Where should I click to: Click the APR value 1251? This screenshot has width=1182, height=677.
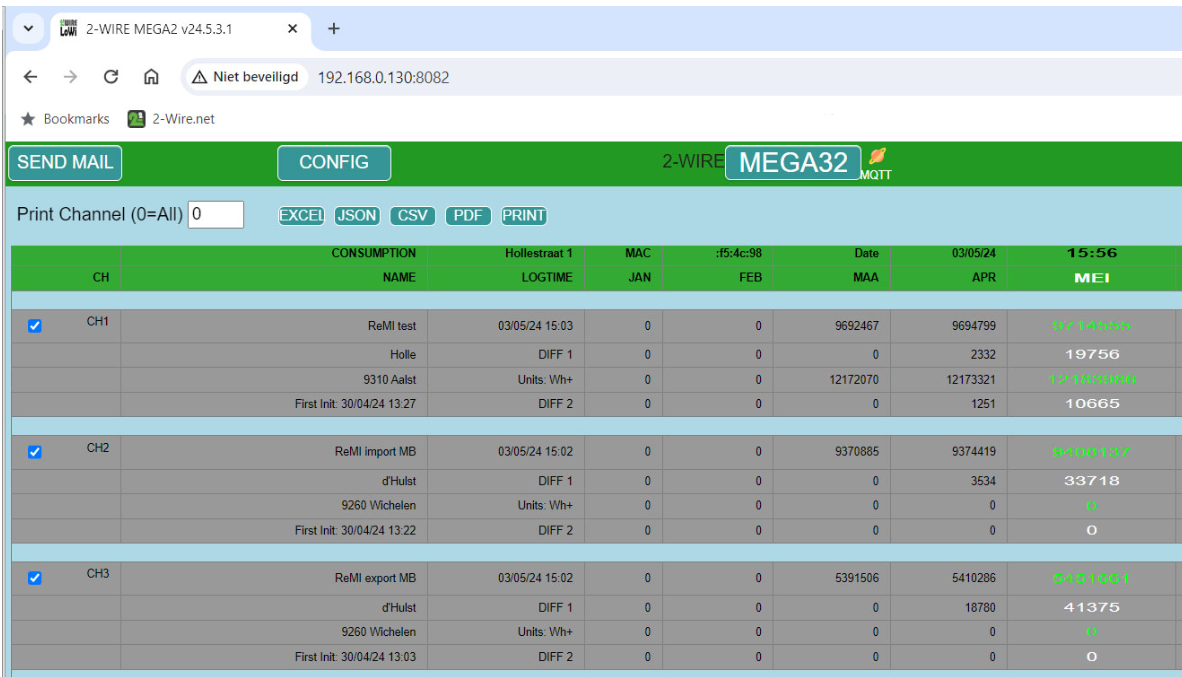pos(984,404)
